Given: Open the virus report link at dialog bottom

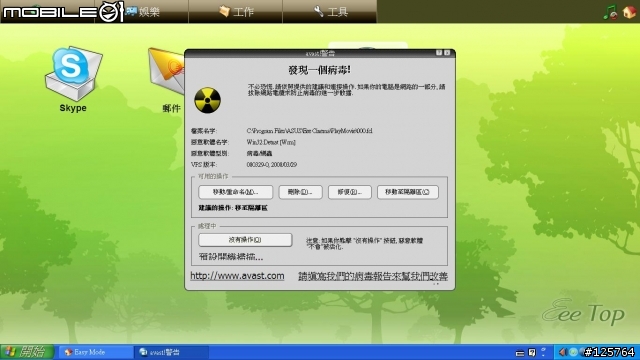Looking at the screenshot, I should click(x=373, y=276).
